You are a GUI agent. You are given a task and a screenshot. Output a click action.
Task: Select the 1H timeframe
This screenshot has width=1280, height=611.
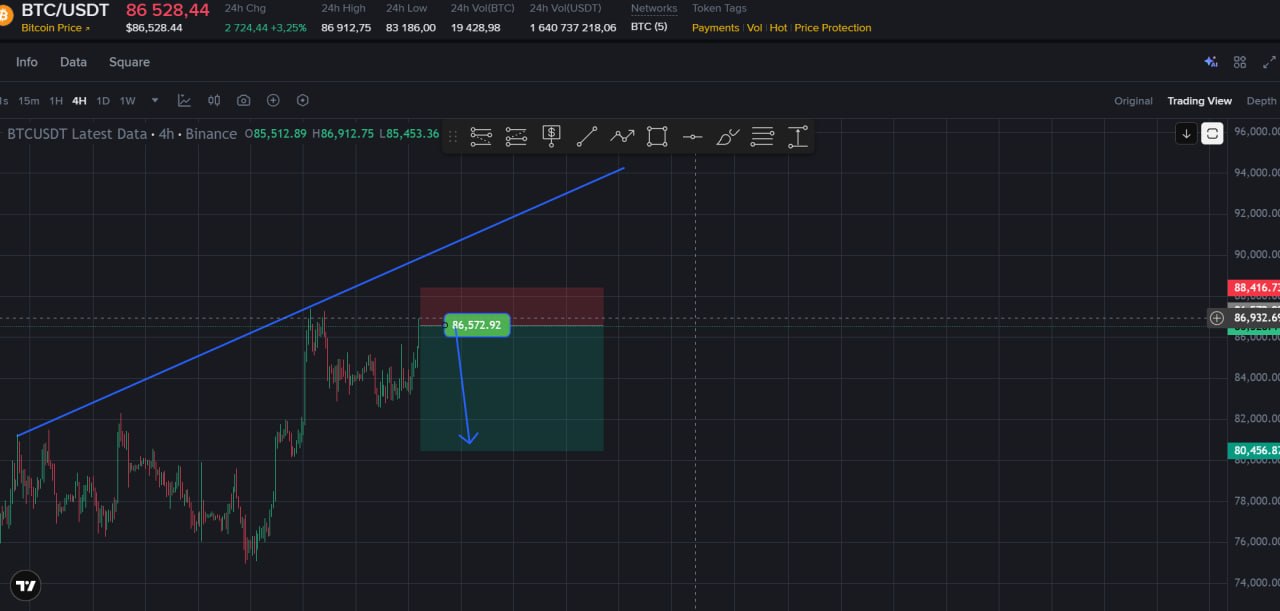click(x=56, y=101)
